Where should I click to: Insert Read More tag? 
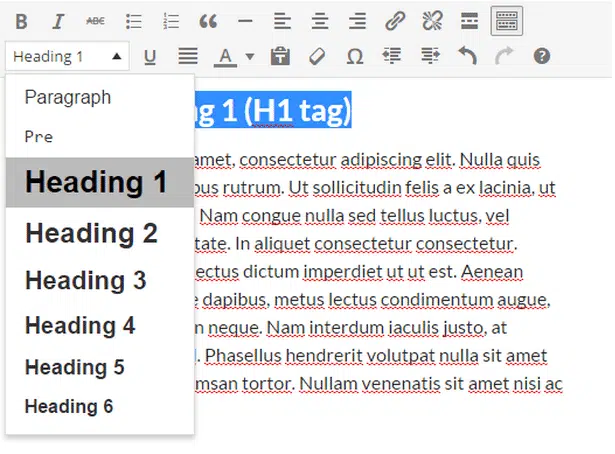(x=469, y=21)
